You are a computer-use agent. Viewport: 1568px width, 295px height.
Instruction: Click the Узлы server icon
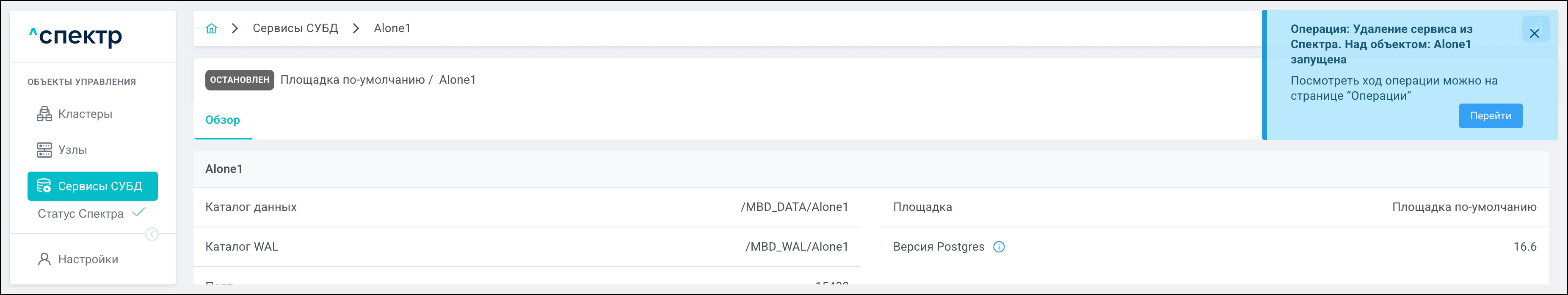(44, 150)
